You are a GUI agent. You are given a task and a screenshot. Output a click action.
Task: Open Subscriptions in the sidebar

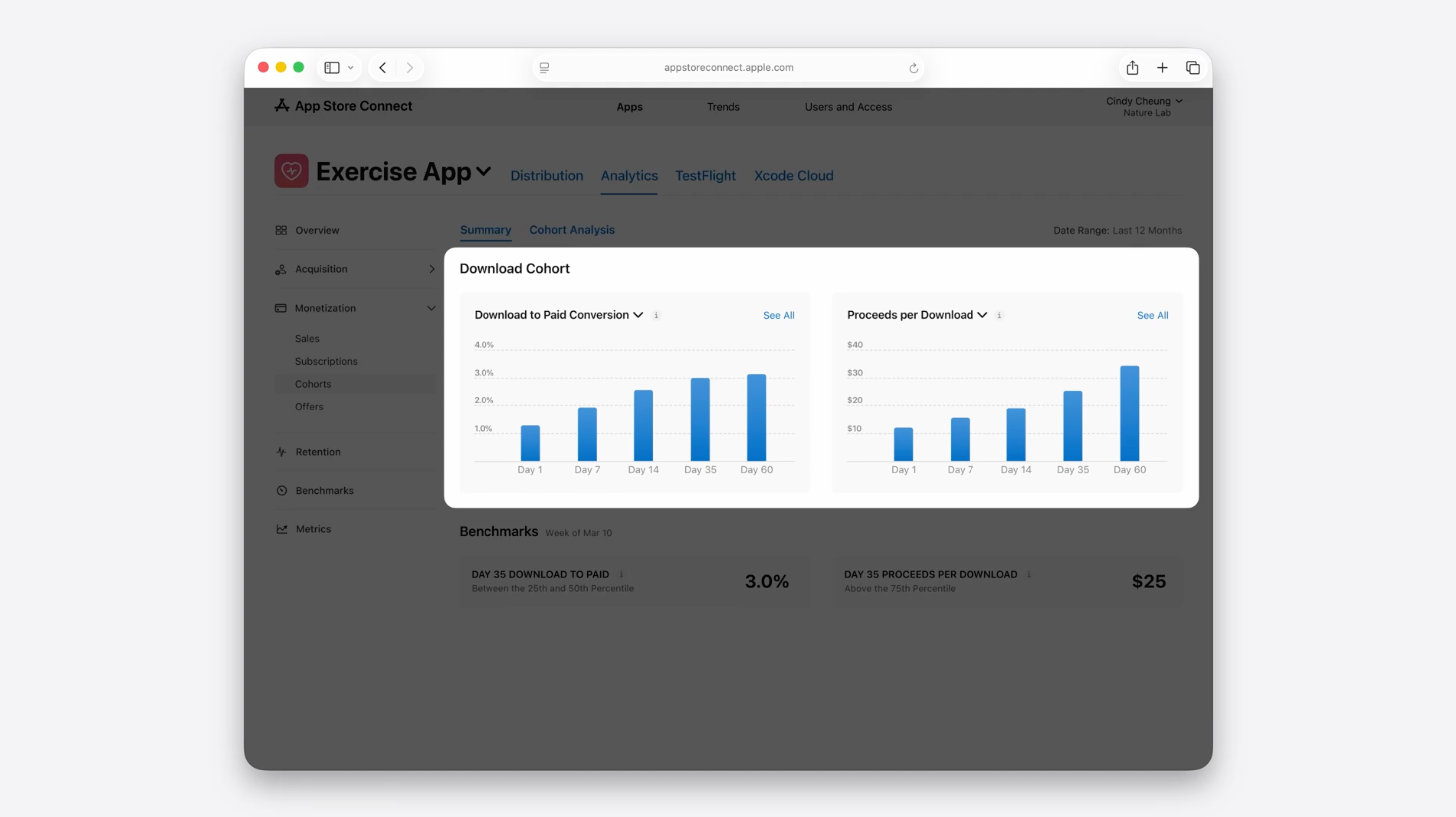325,361
